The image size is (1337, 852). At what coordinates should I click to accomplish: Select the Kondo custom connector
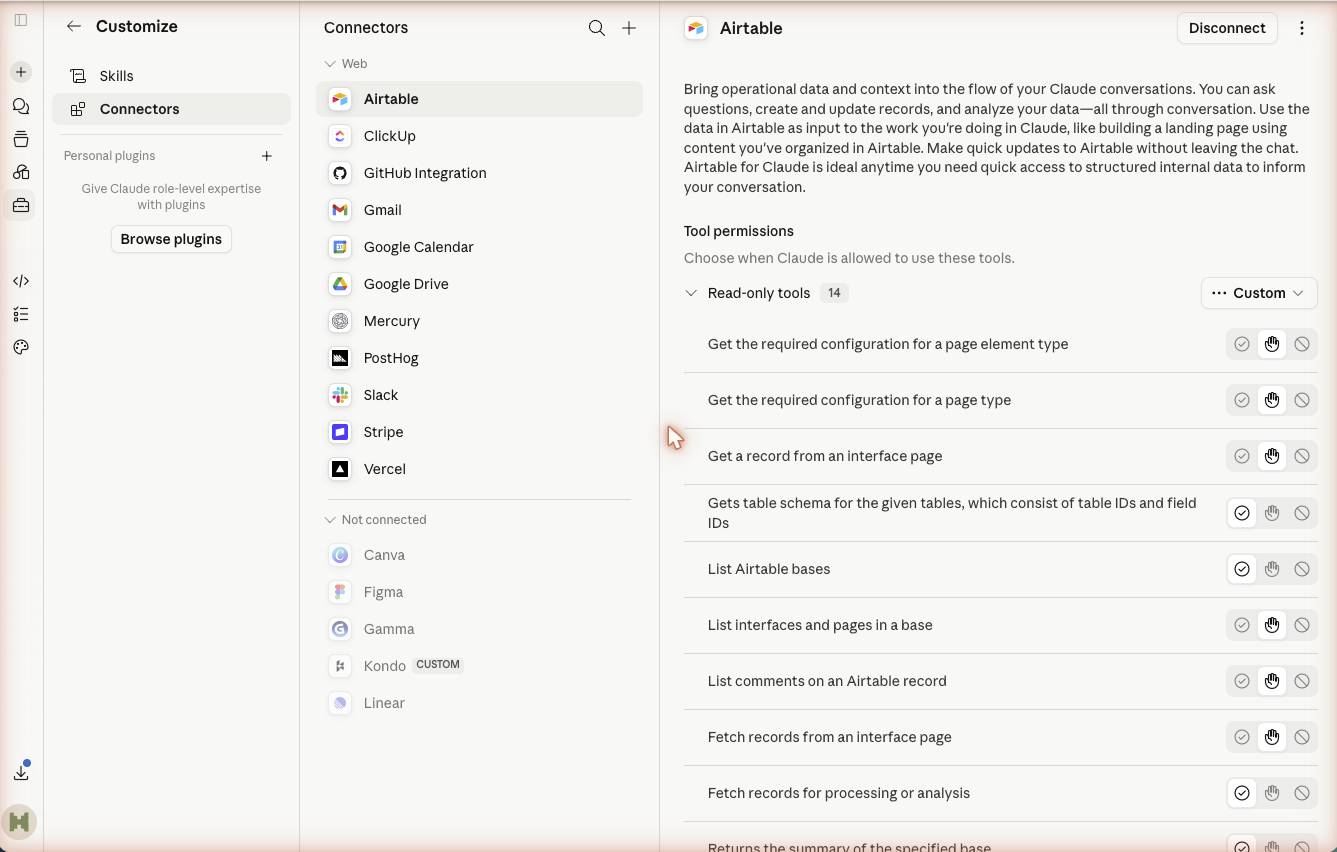pos(479,666)
